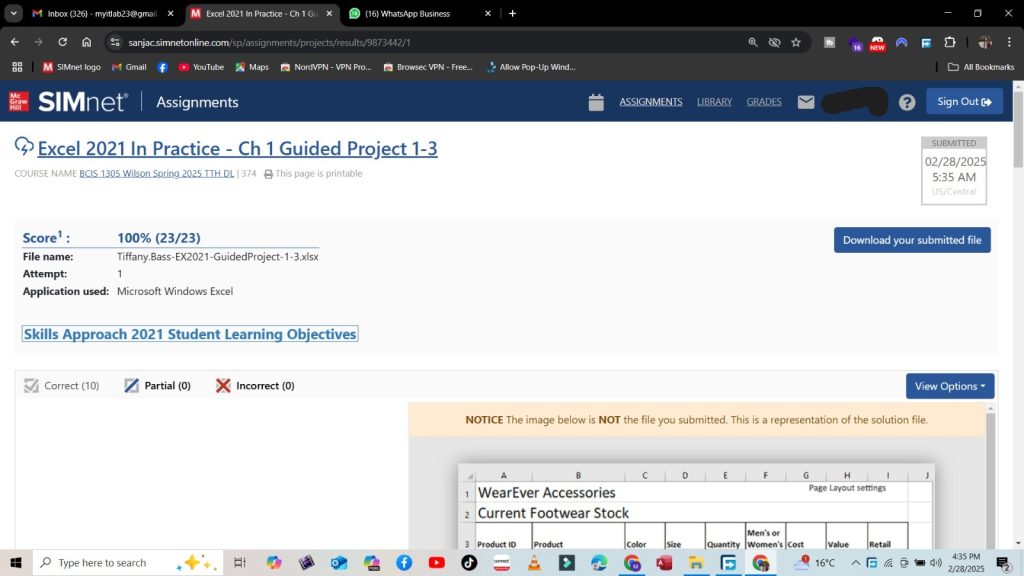Image resolution: width=1024 pixels, height=576 pixels.
Task: Open the TikTok icon in taskbar
Action: point(469,562)
